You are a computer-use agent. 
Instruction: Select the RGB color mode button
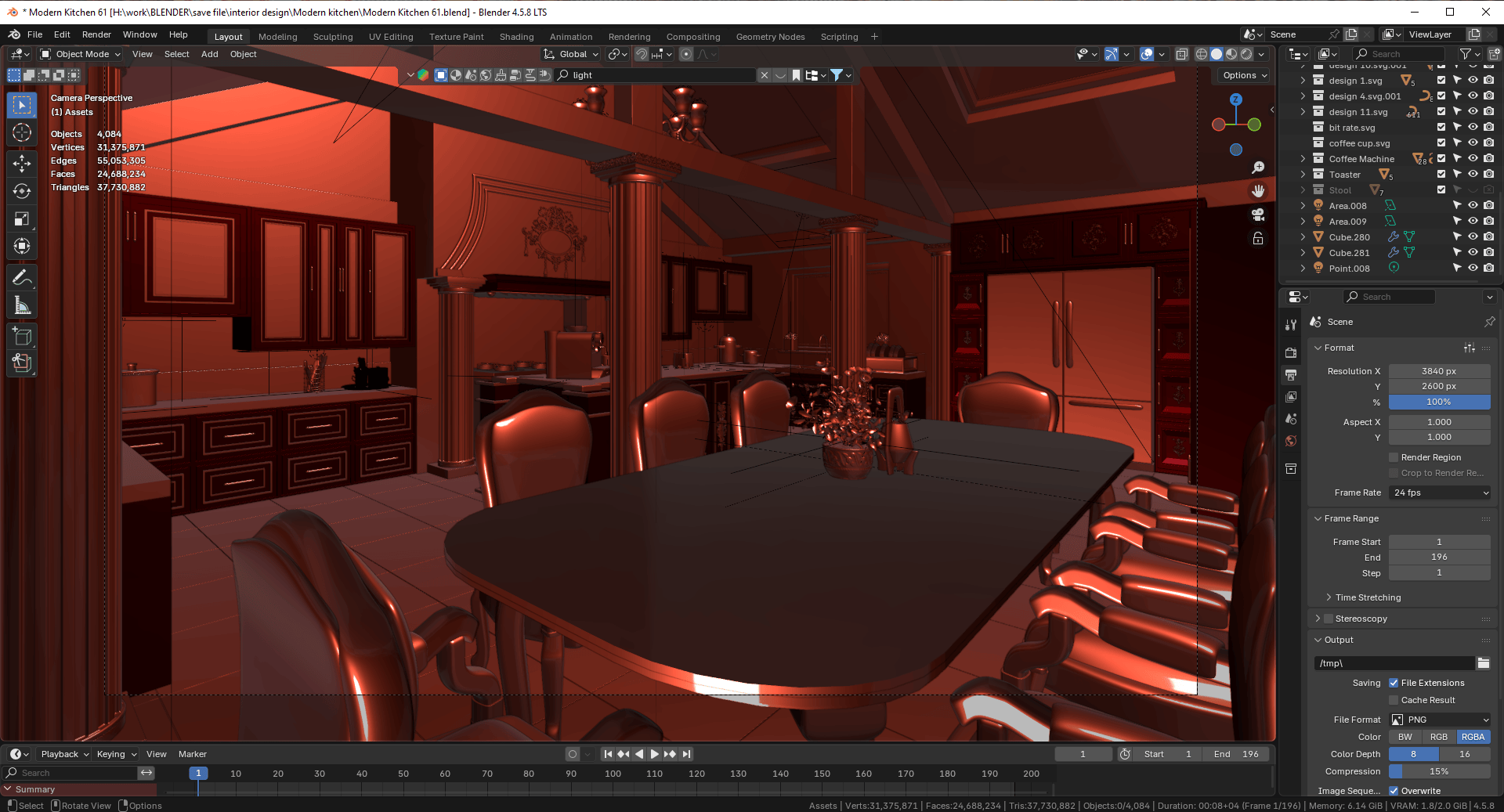point(1439,737)
